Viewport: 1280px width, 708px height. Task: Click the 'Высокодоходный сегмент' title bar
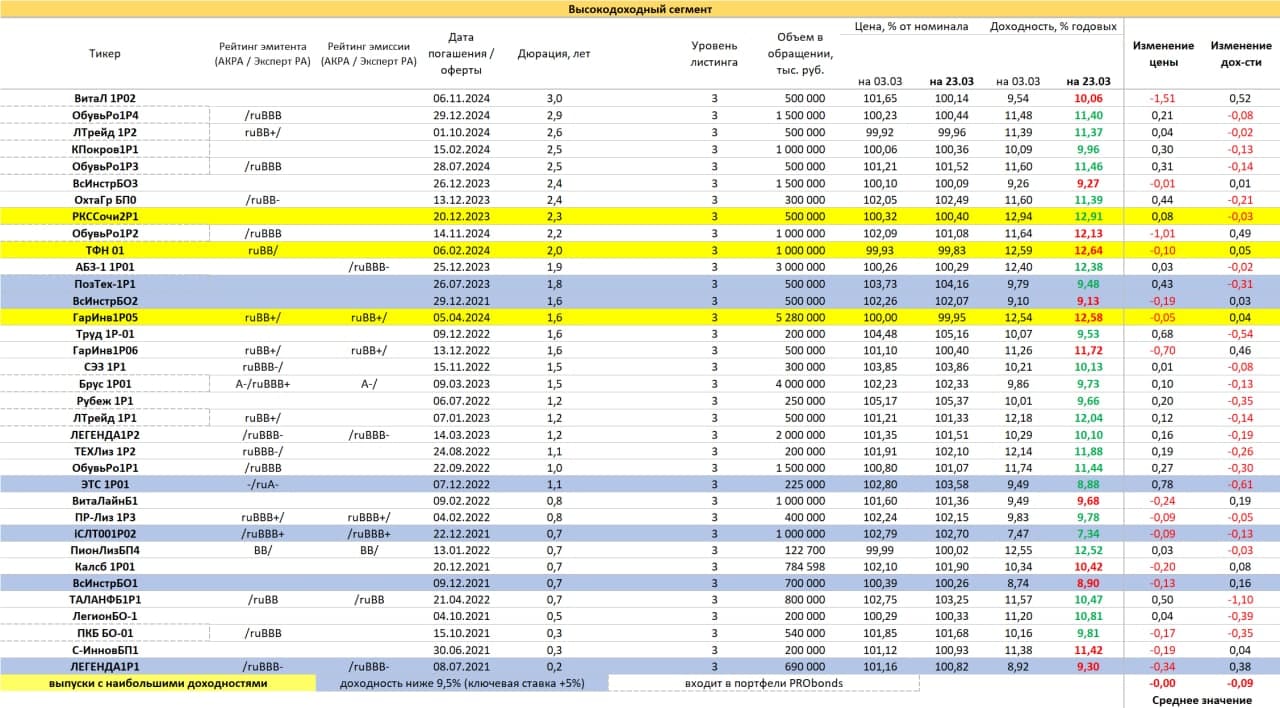[x=640, y=9]
